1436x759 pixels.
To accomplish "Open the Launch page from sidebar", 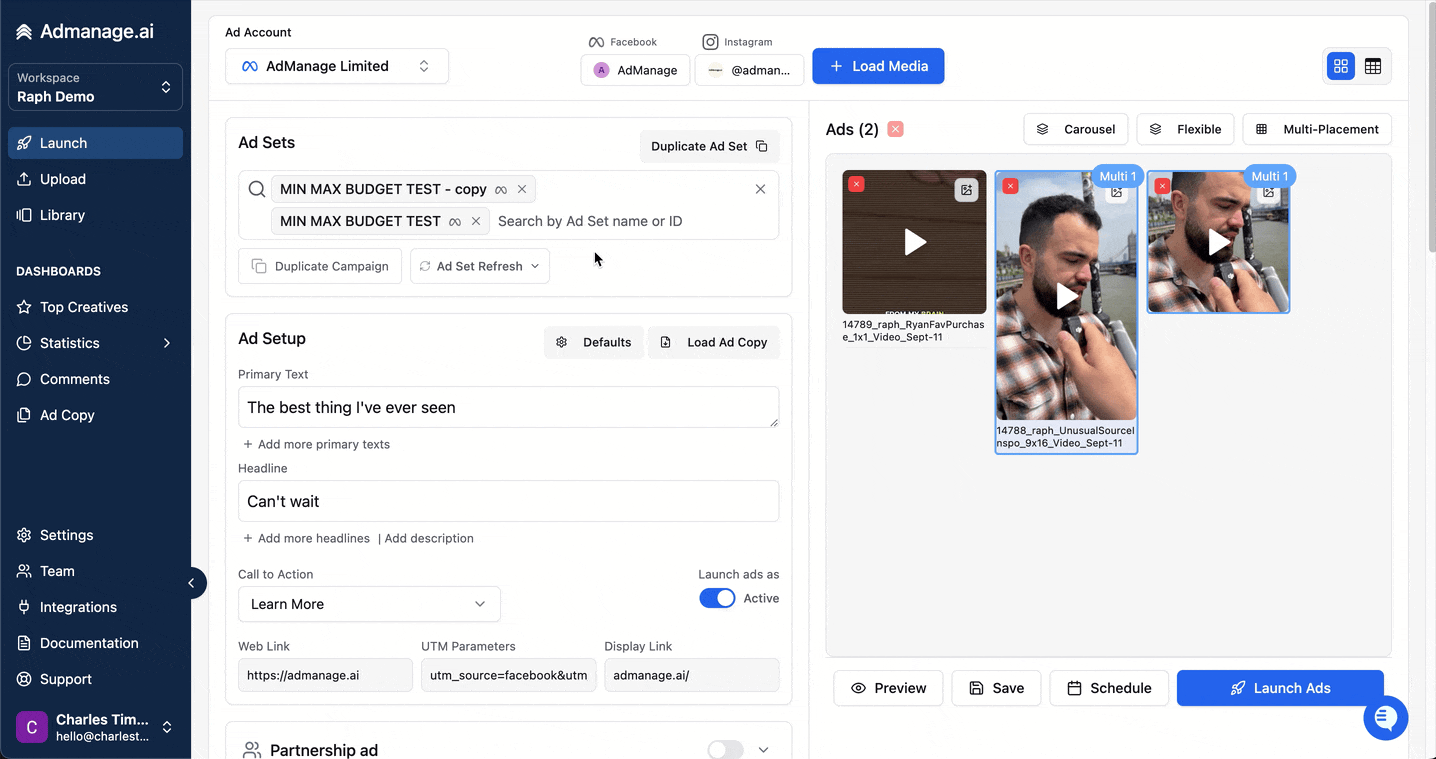I will click(95, 143).
